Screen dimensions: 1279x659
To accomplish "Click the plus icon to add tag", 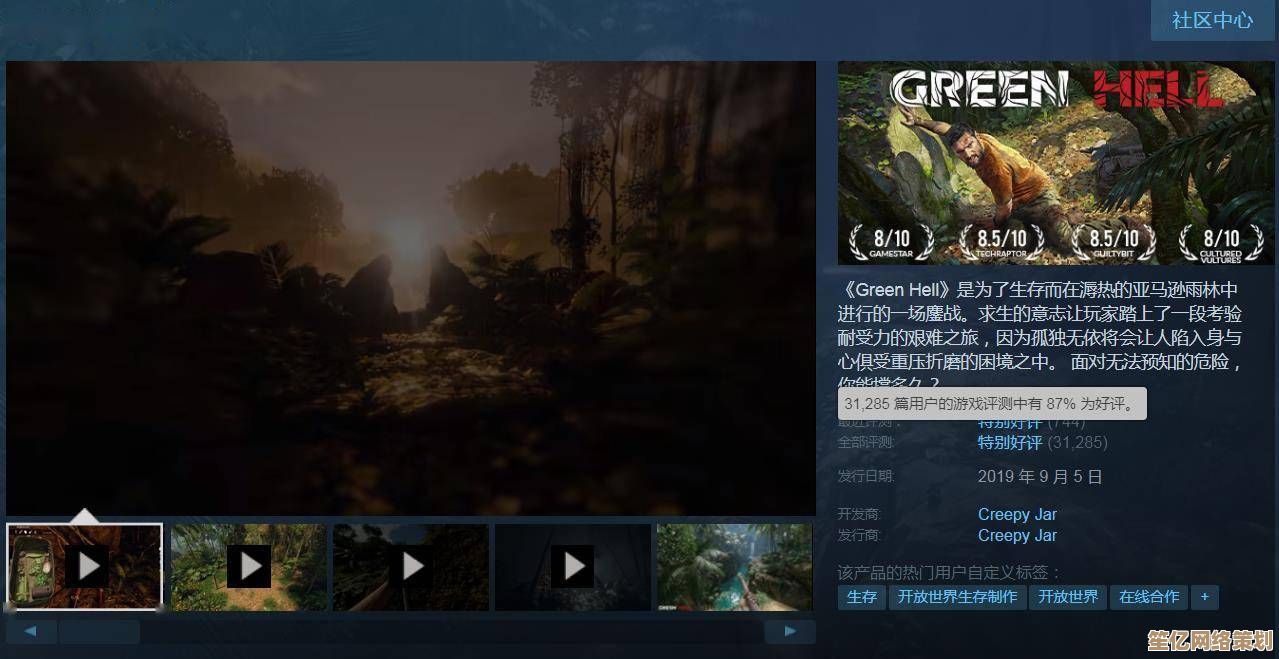I will click(x=1204, y=597).
